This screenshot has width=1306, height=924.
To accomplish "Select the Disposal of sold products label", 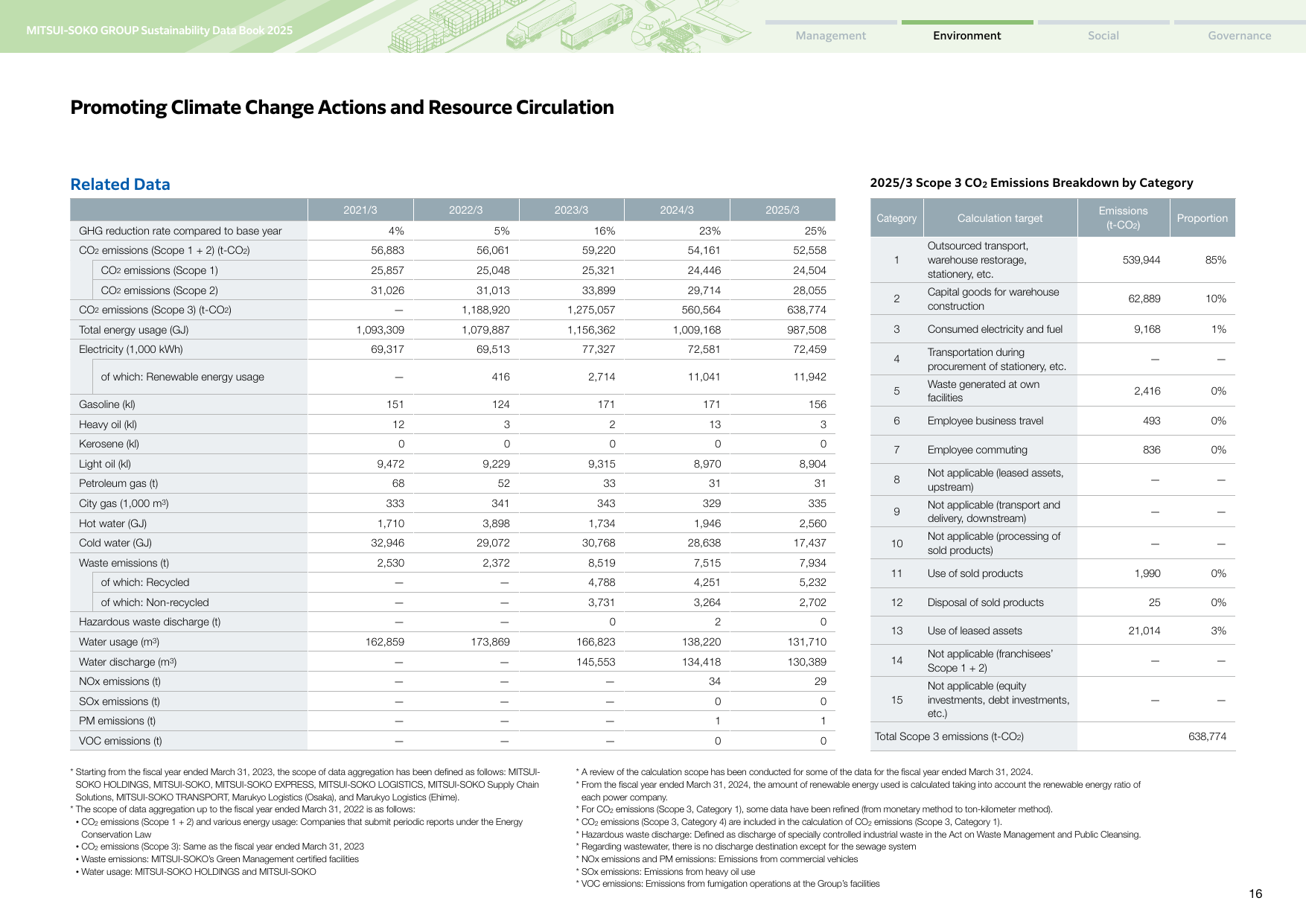I will pos(985,602).
